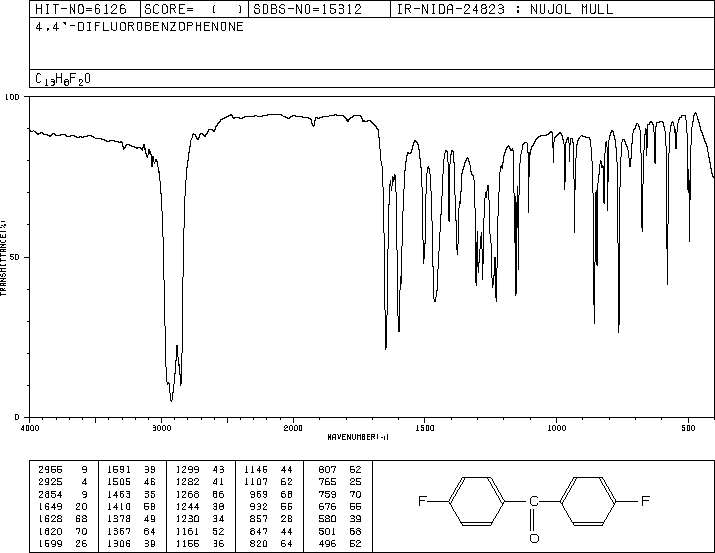Select the 1244 peak table entry
The image size is (715, 553).
[x=200, y=506]
